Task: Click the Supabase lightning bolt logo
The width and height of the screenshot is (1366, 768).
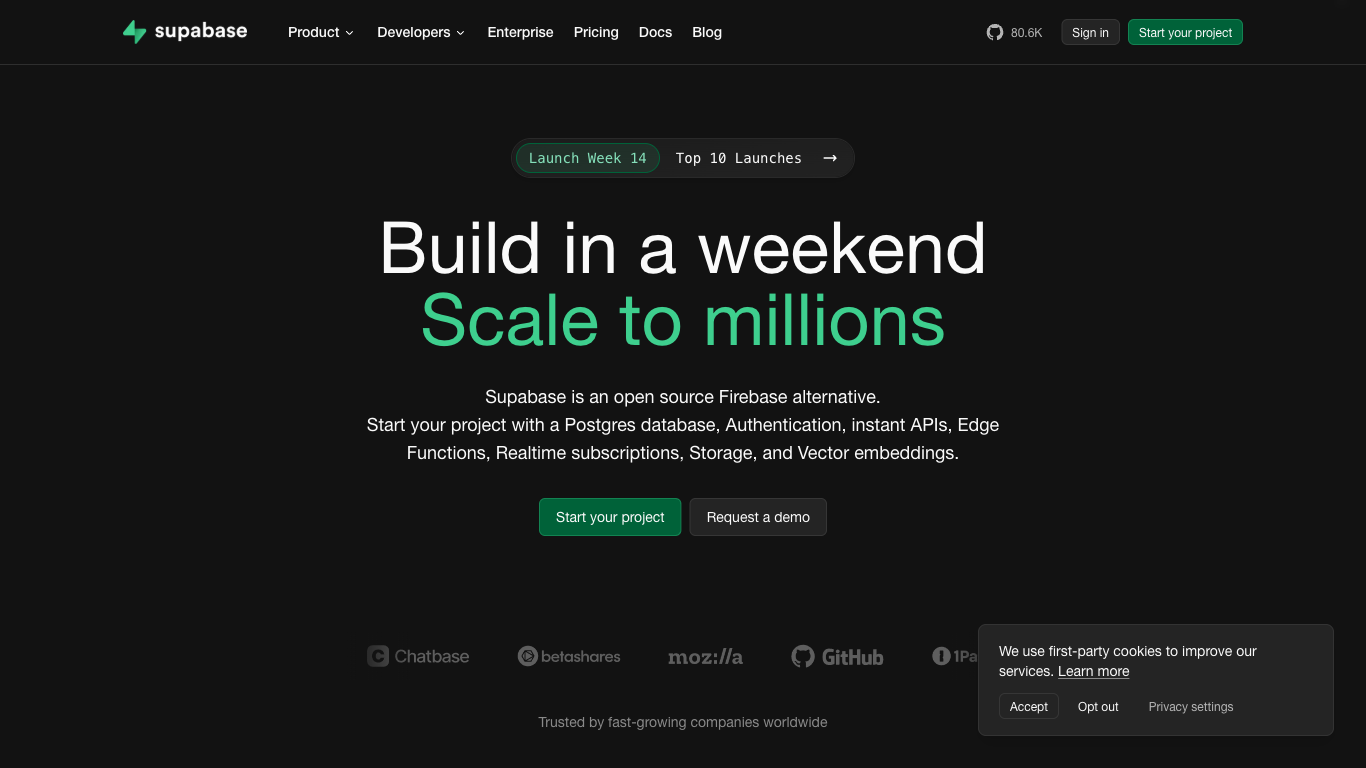Action: point(134,32)
